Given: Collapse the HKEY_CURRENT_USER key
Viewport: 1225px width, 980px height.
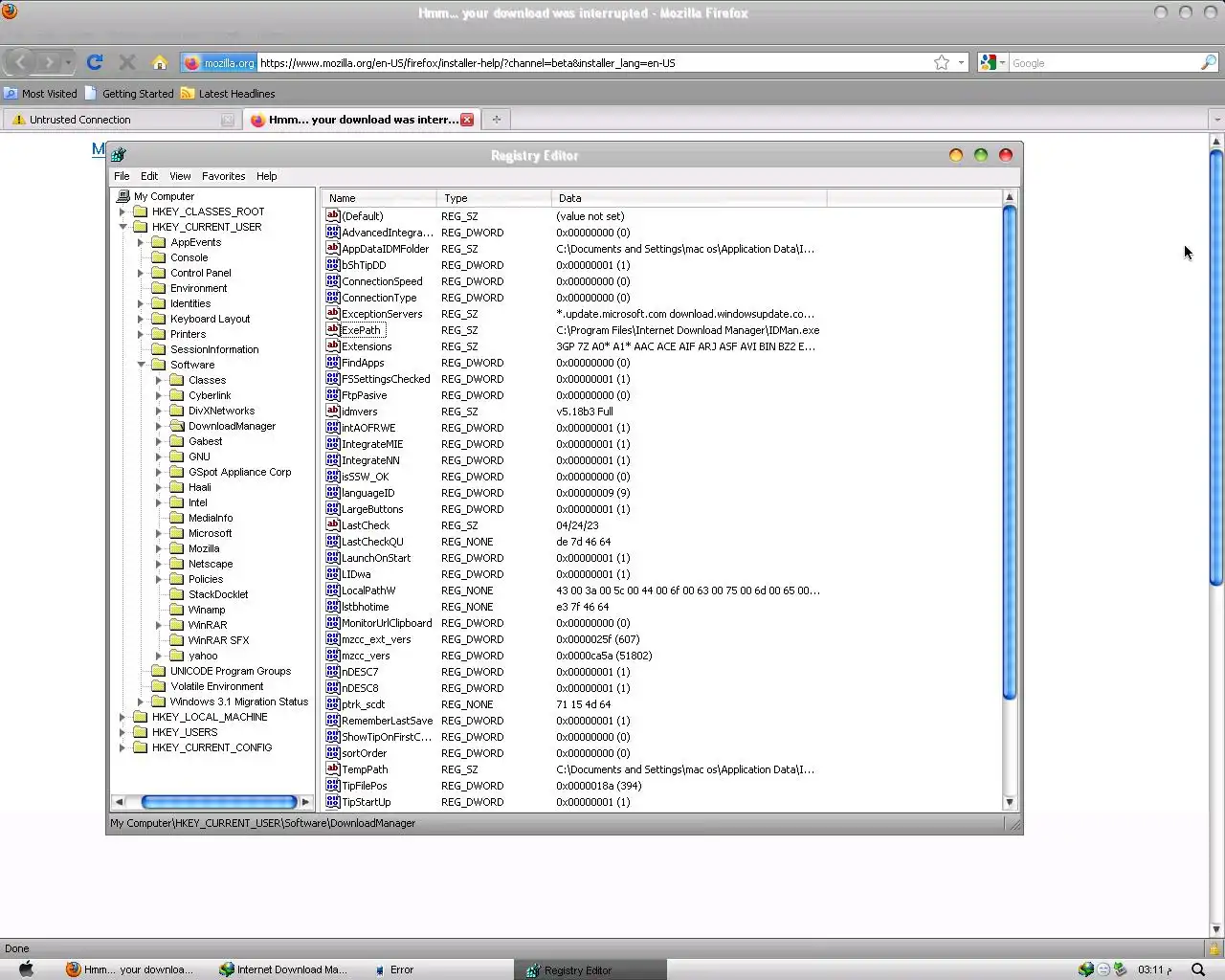Looking at the screenshot, I should 122,227.
